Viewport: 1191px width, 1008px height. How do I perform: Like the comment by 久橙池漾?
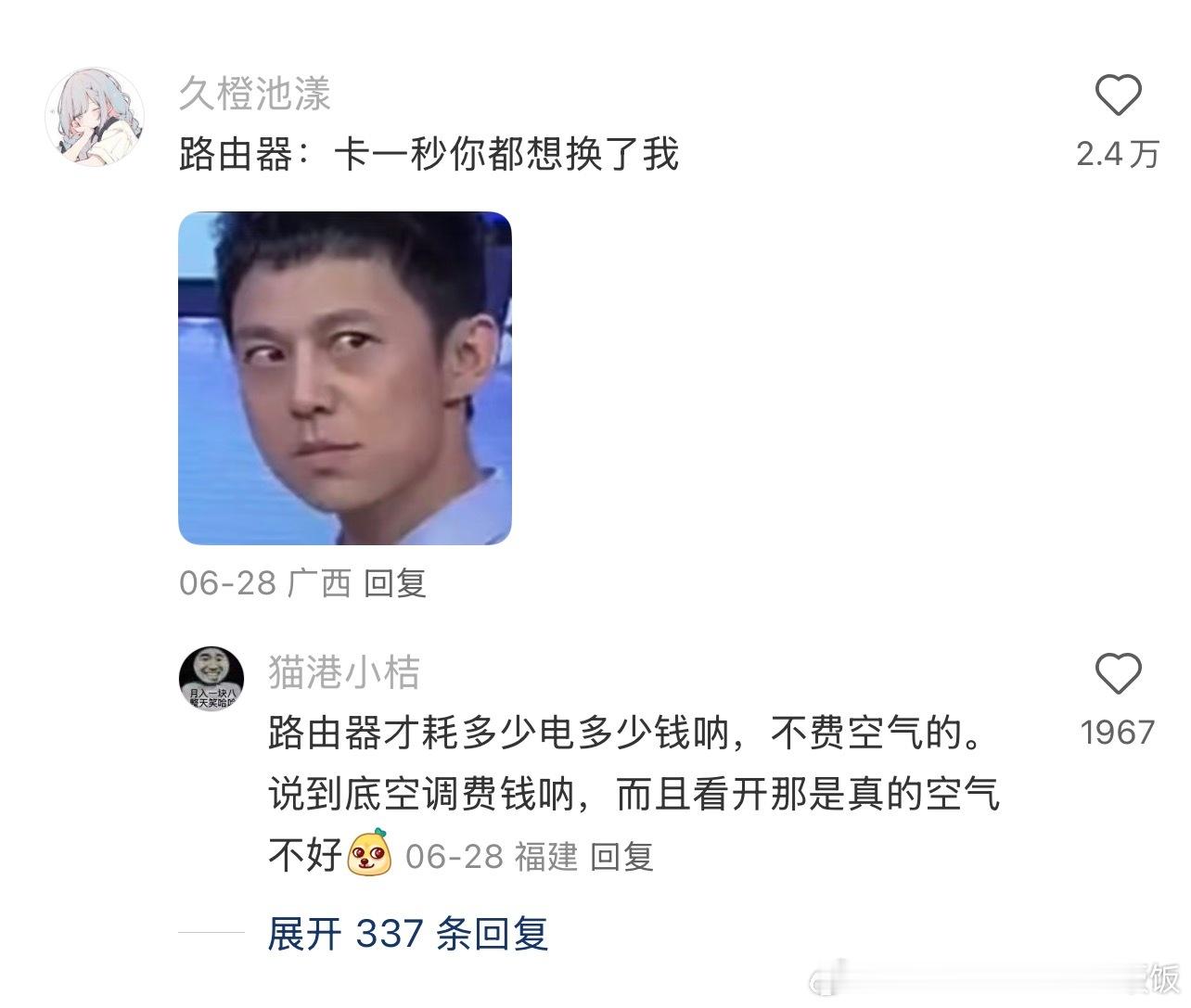click(1118, 95)
